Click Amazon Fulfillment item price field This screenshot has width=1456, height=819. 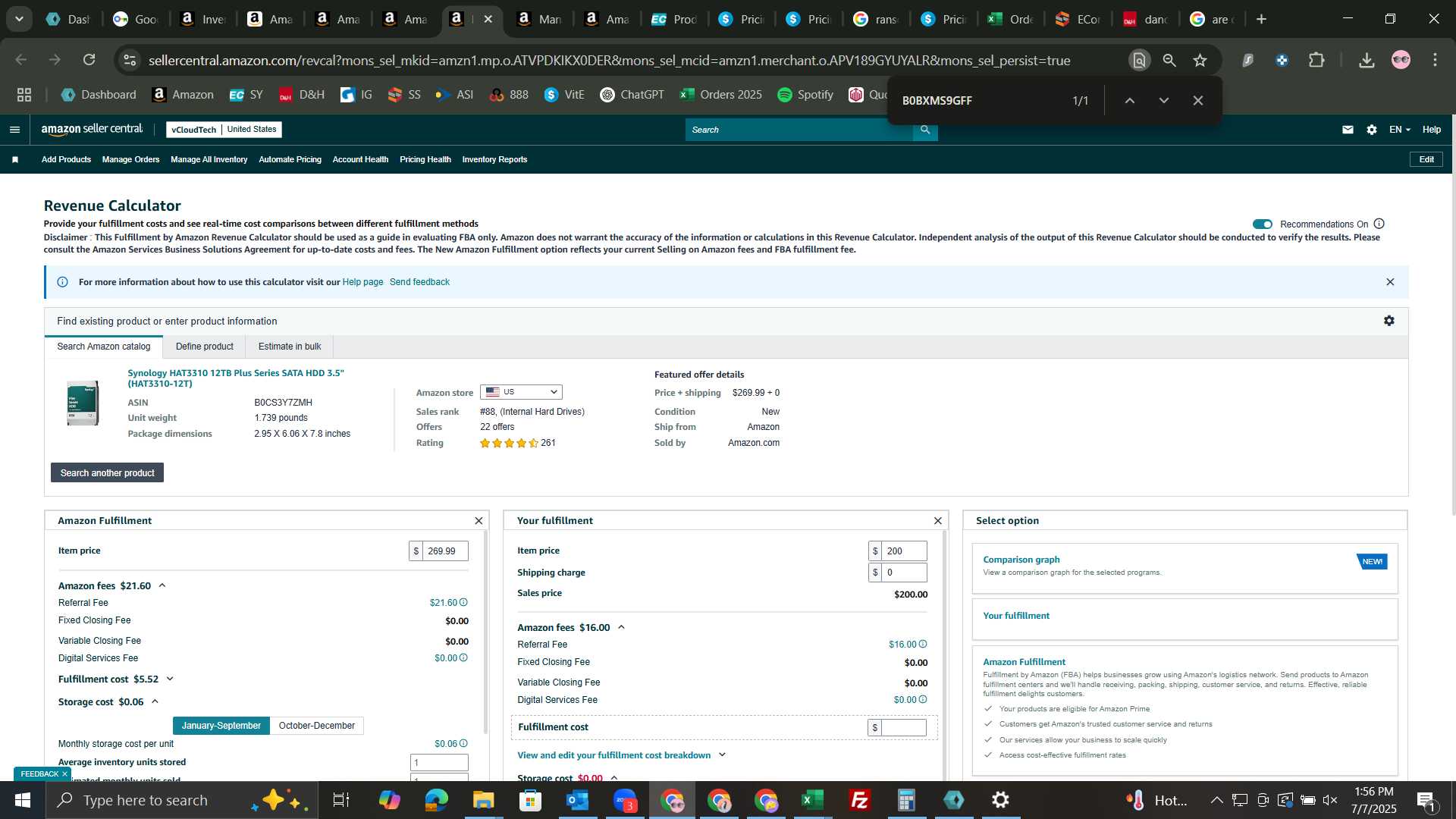[x=445, y=551]
